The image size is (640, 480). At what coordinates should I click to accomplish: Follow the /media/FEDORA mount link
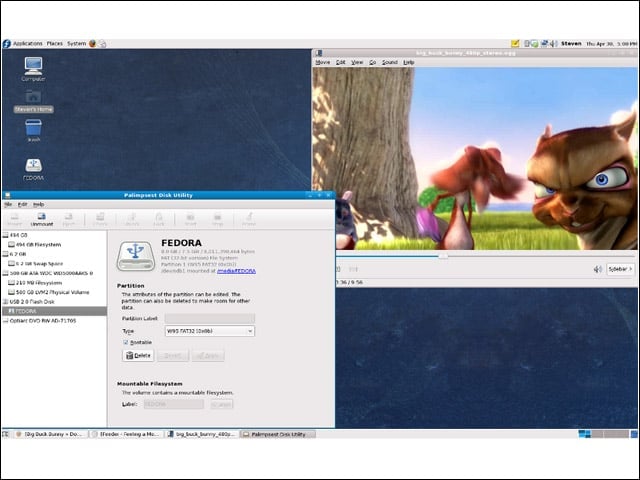pos(236,271)
